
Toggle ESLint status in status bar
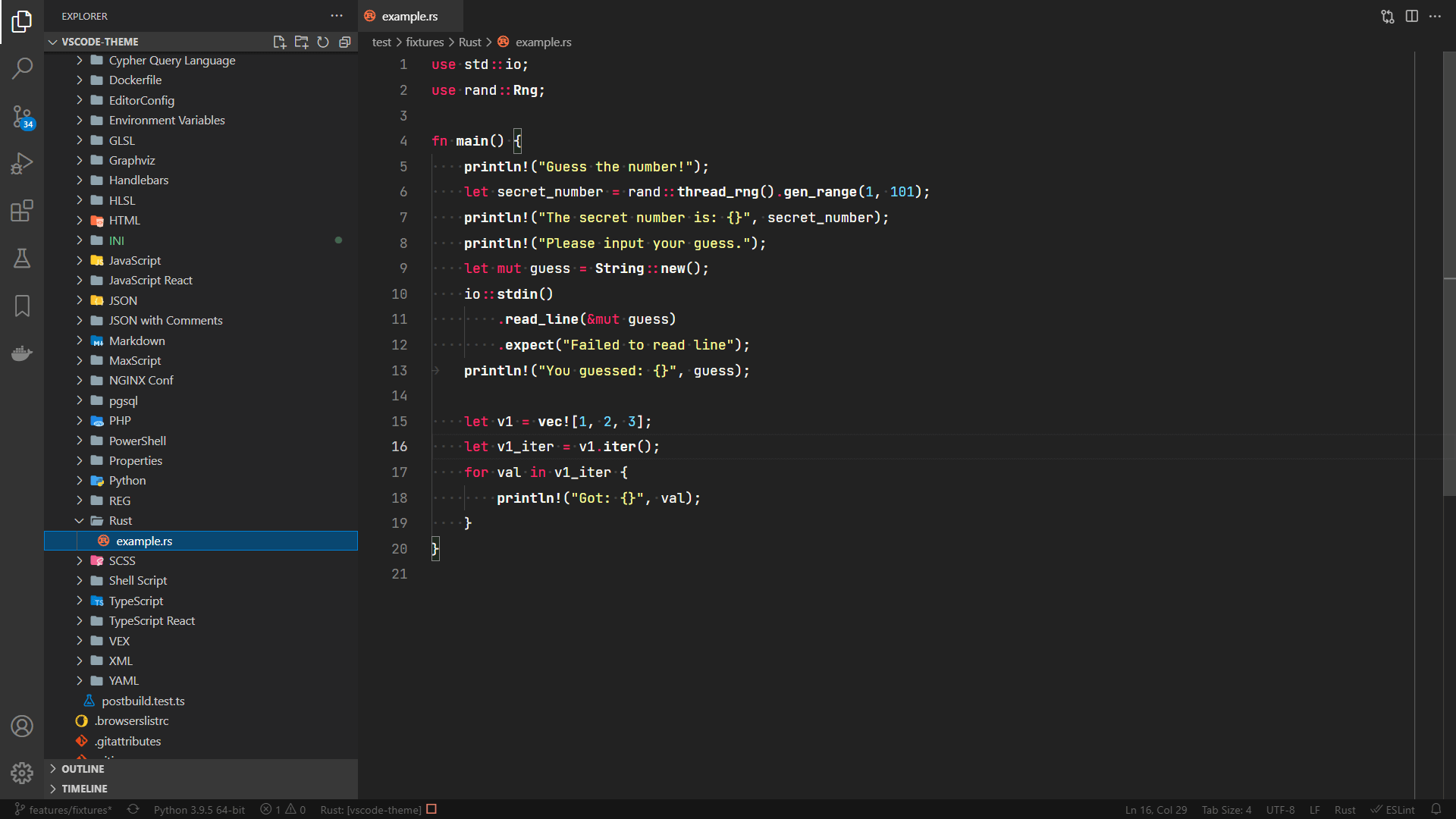click(1392, 809)
